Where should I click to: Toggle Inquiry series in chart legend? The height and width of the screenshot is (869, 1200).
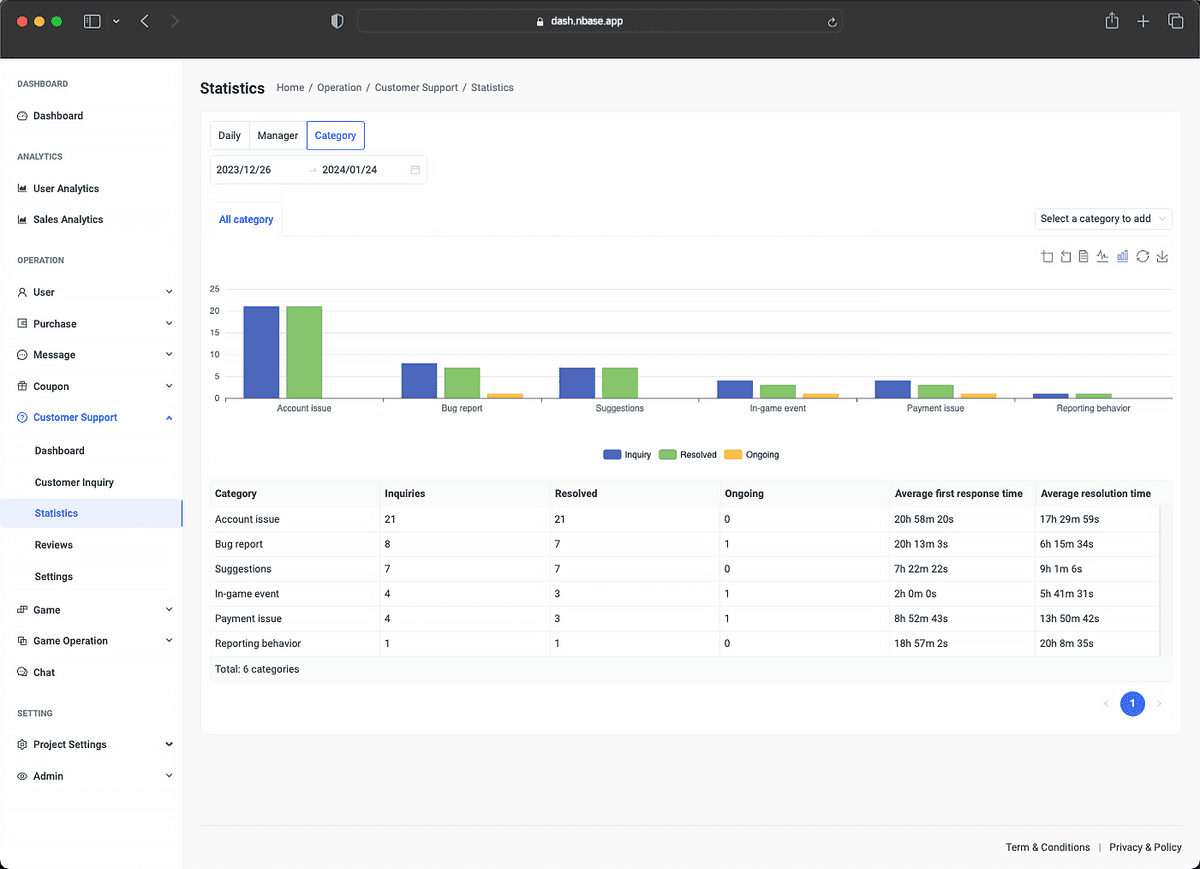pos(627,455)
